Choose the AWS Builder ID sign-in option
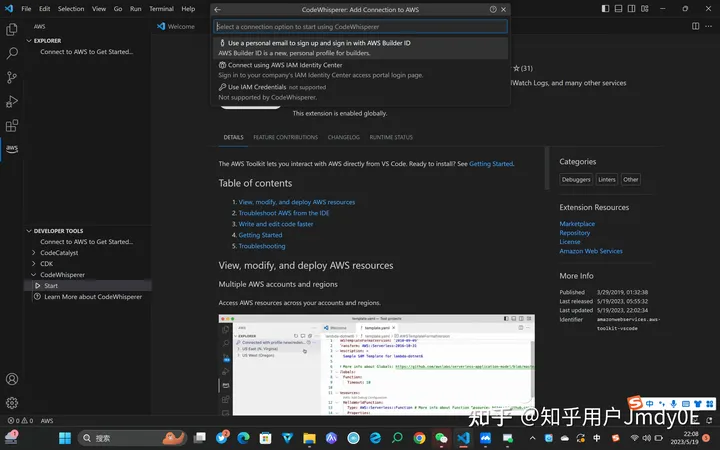 pos(360,48)
